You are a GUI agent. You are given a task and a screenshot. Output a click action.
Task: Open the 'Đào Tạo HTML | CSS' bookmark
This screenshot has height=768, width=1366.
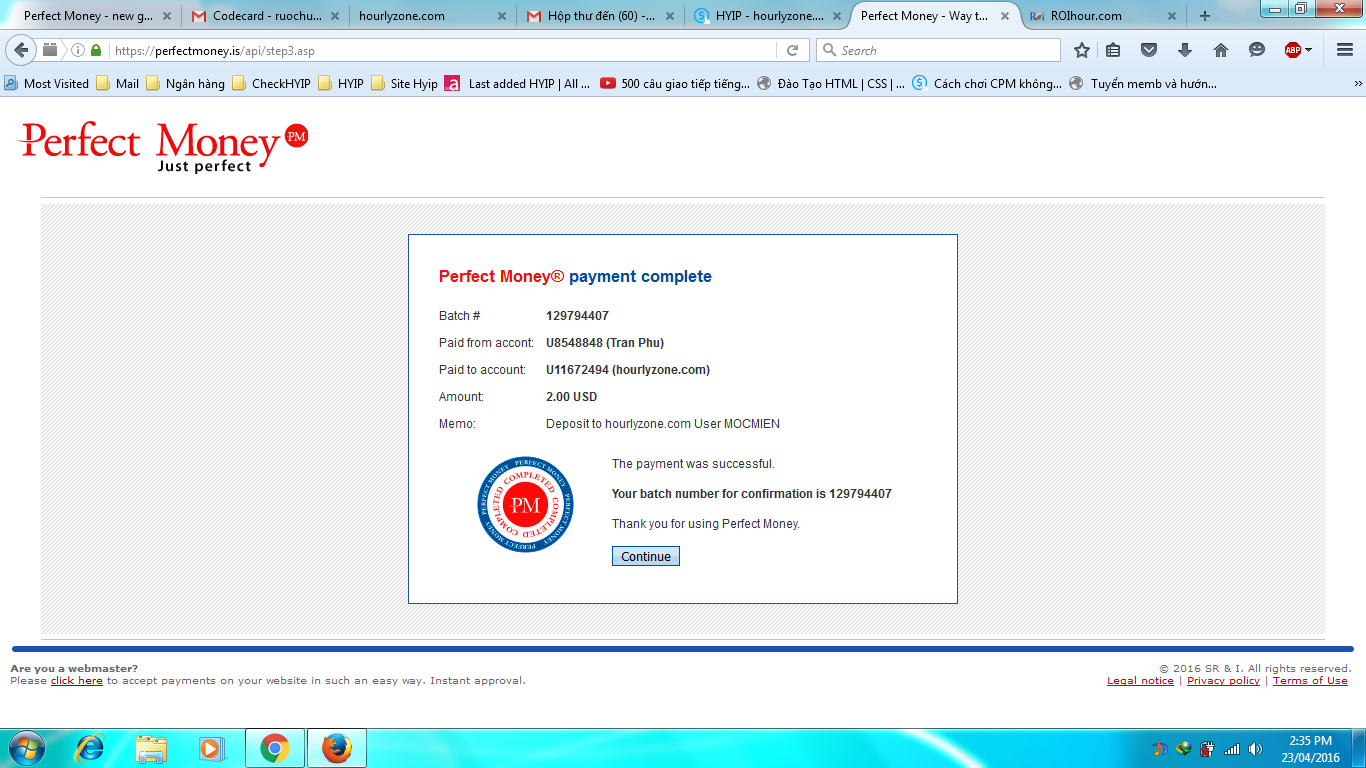[831, 84]
